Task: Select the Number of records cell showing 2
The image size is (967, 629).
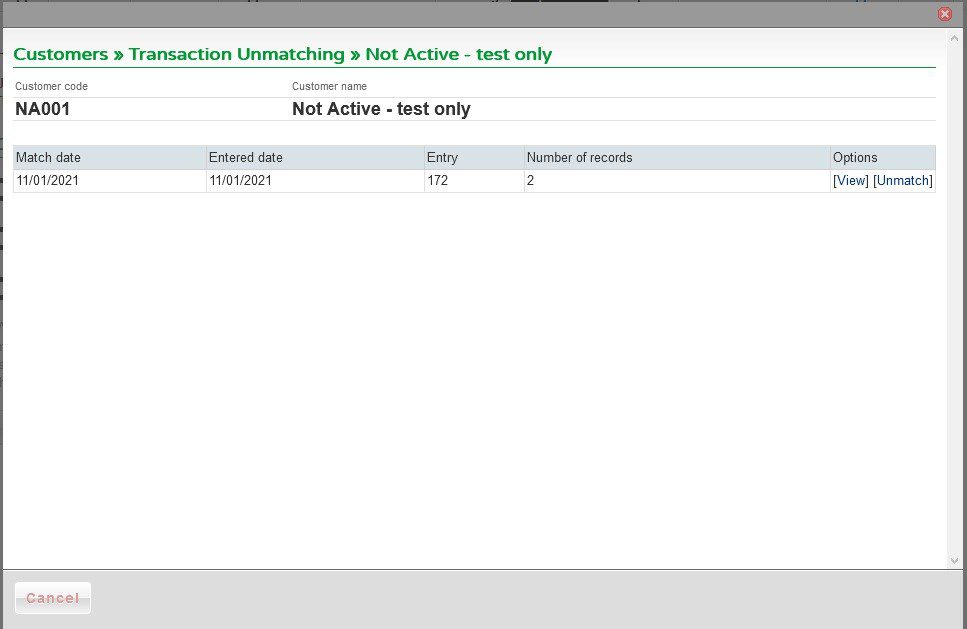Action: (x=677, y=181)
